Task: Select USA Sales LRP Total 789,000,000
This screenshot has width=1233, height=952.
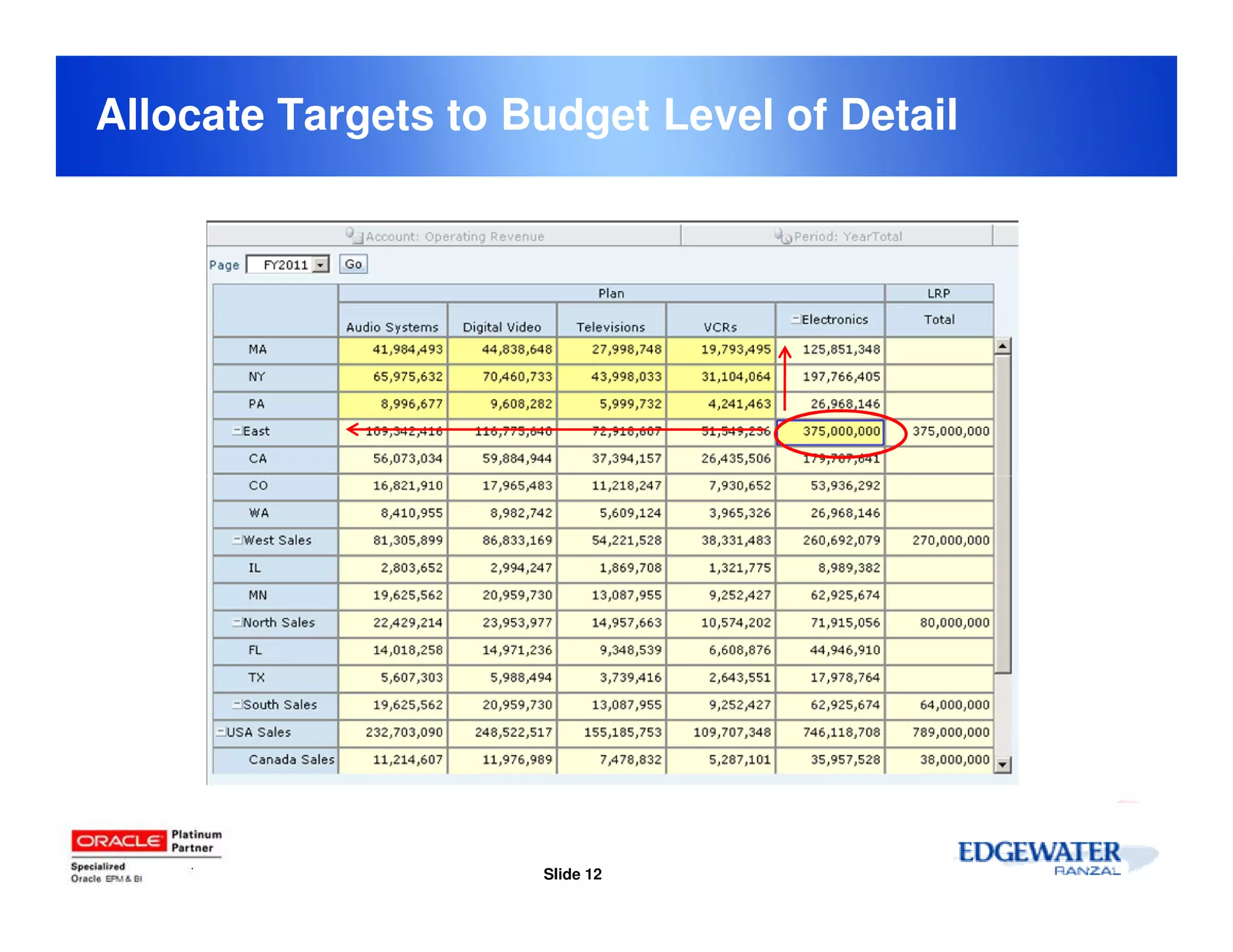Action: 939,732
